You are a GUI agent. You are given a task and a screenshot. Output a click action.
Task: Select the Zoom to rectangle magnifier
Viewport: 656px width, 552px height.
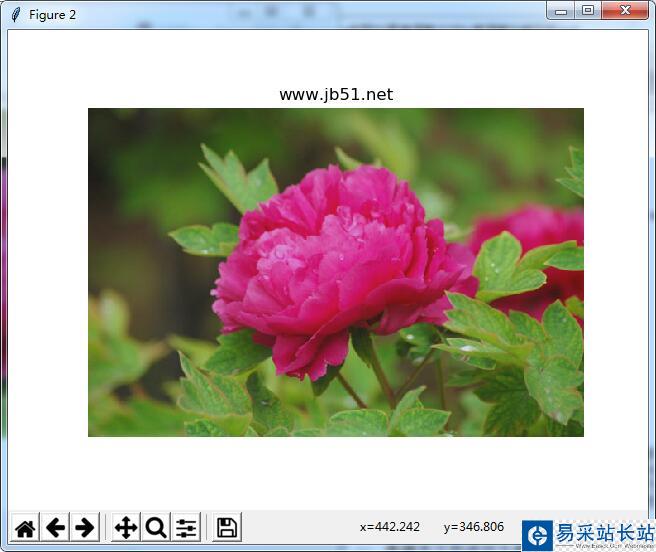click(x=156, y=527)
